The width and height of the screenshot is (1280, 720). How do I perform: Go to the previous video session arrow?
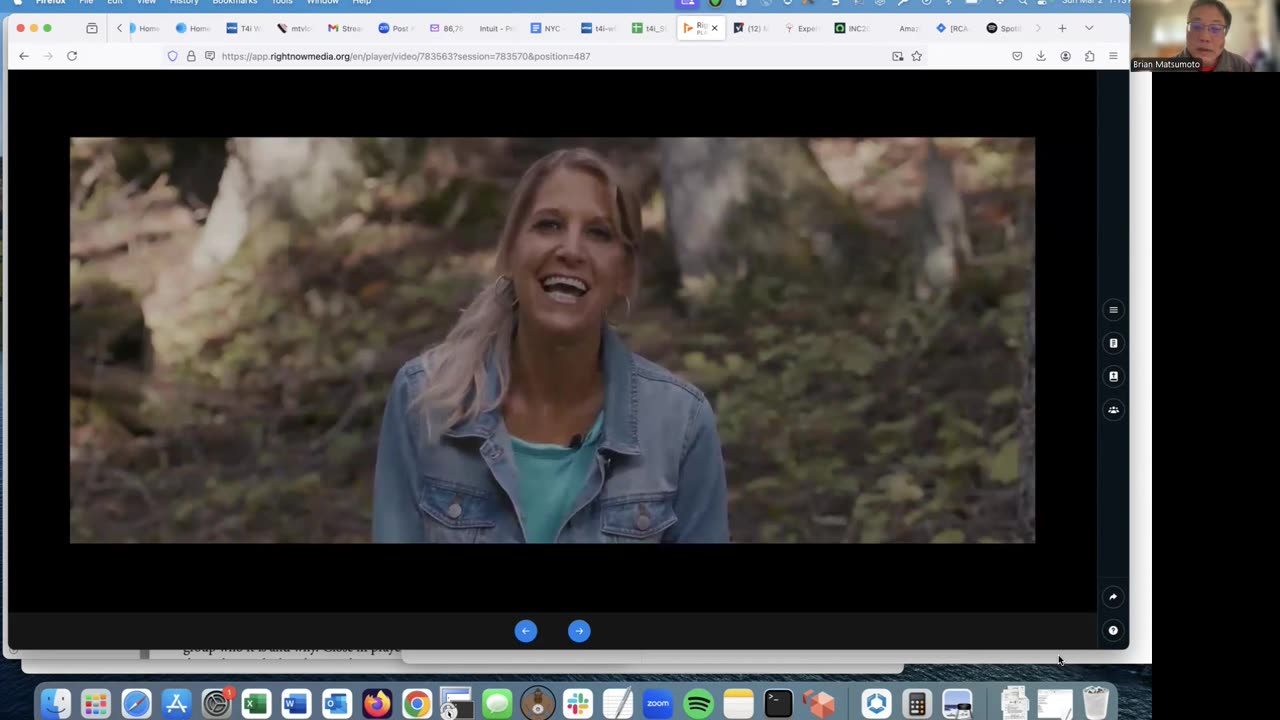(x=526, y=631)
